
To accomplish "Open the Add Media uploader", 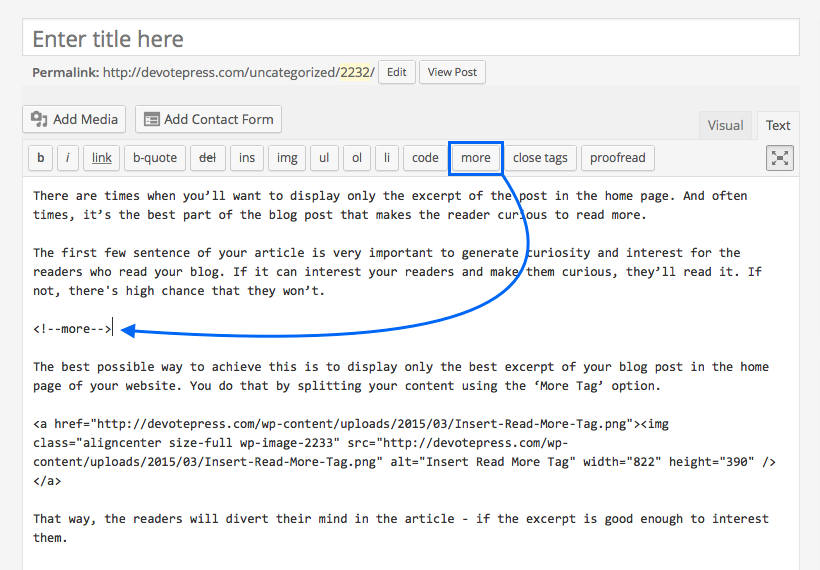I will click(75, 119).
